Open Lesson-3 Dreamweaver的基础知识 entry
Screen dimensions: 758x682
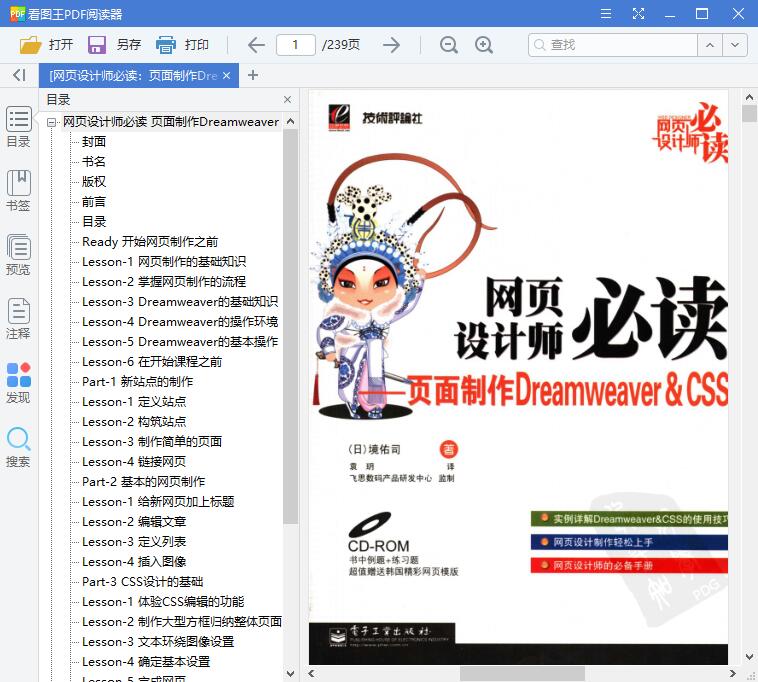pyautogui.click(x=180, y=302)
